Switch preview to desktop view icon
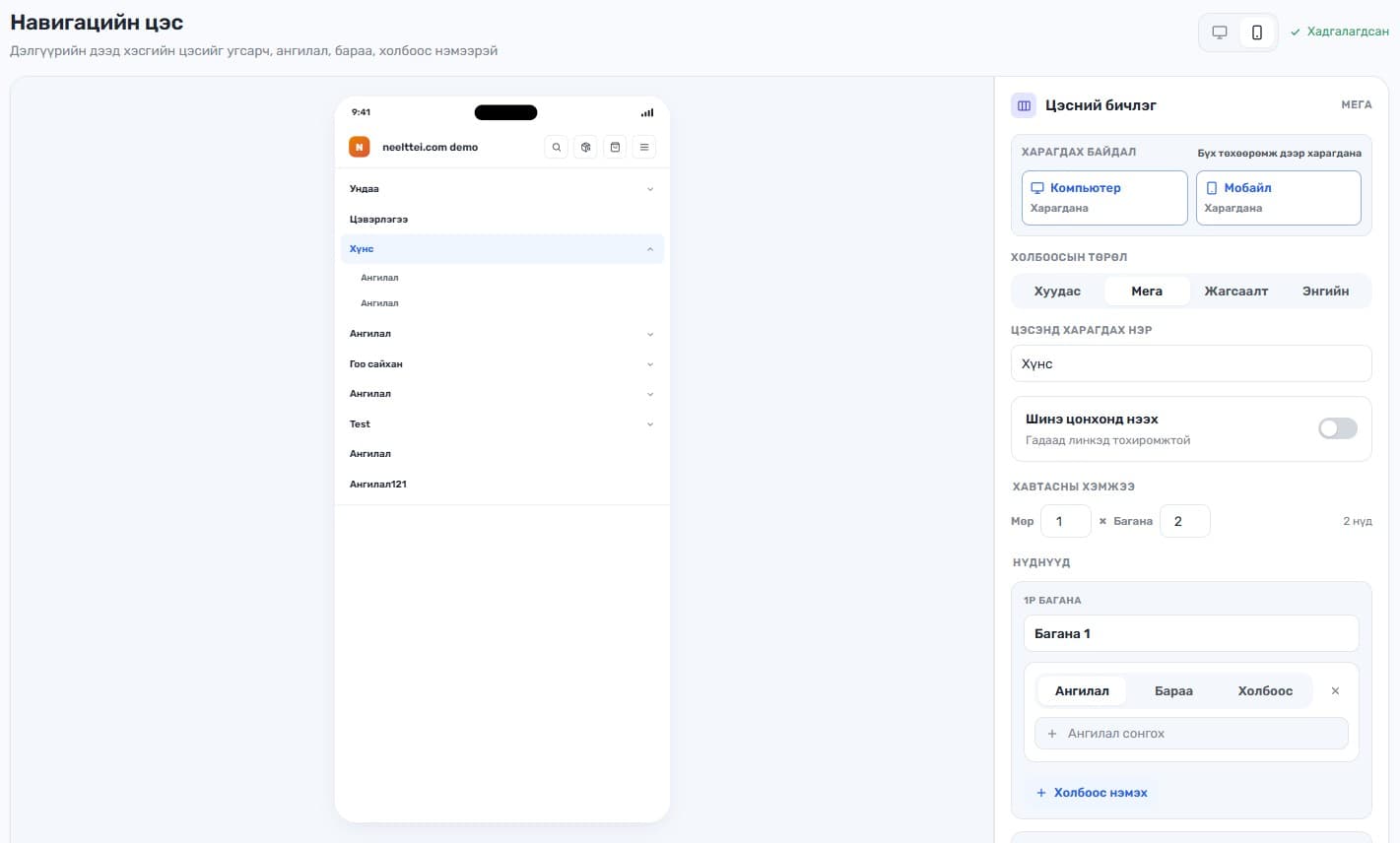 1220,32
